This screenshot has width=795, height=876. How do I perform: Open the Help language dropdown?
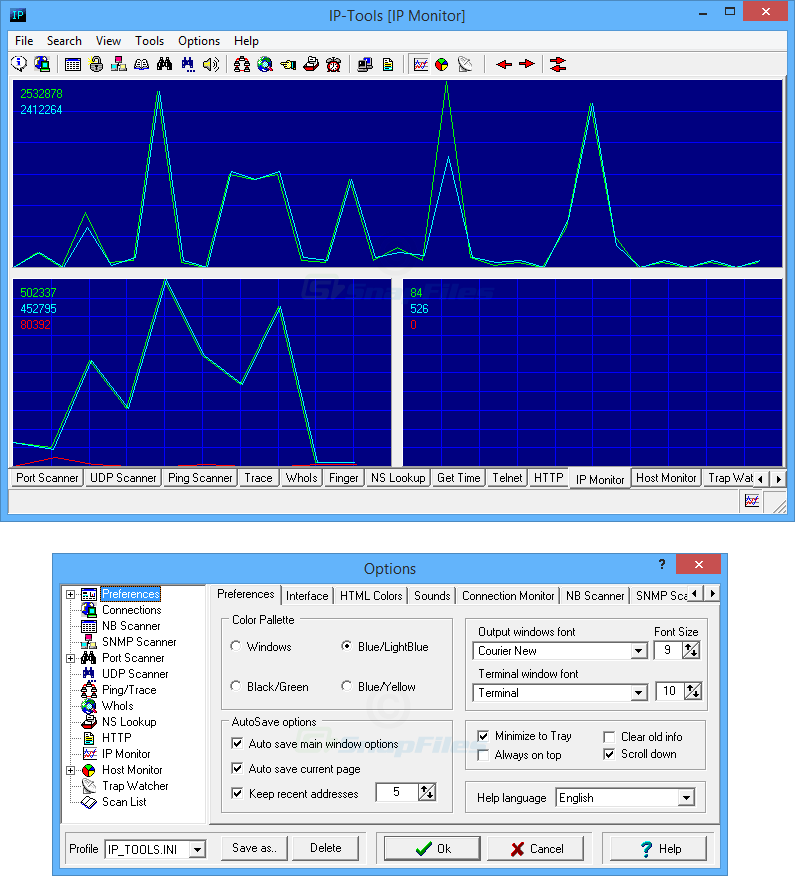pyautogui.click(x=686, y=798)
